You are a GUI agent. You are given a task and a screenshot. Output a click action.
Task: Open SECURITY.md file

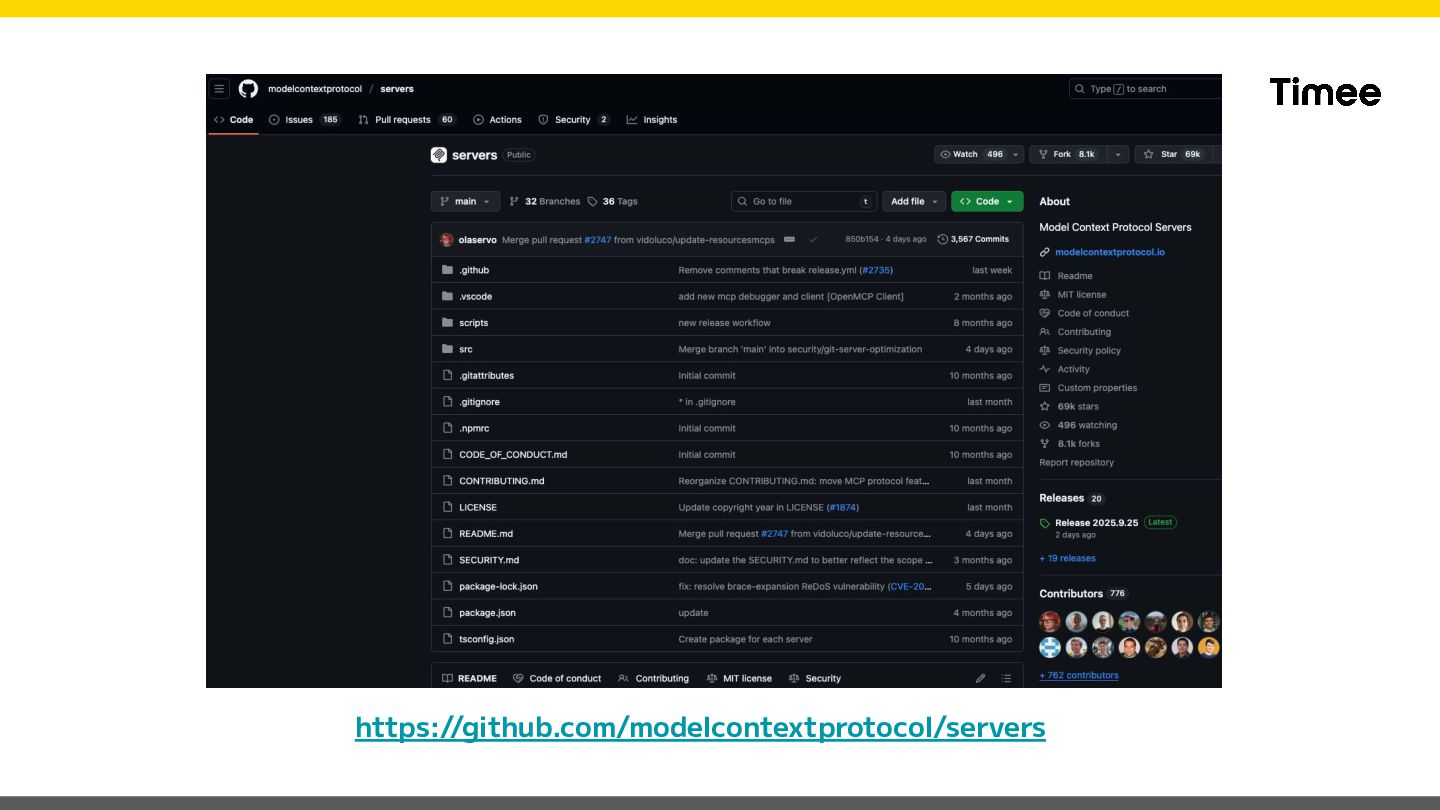489,560
